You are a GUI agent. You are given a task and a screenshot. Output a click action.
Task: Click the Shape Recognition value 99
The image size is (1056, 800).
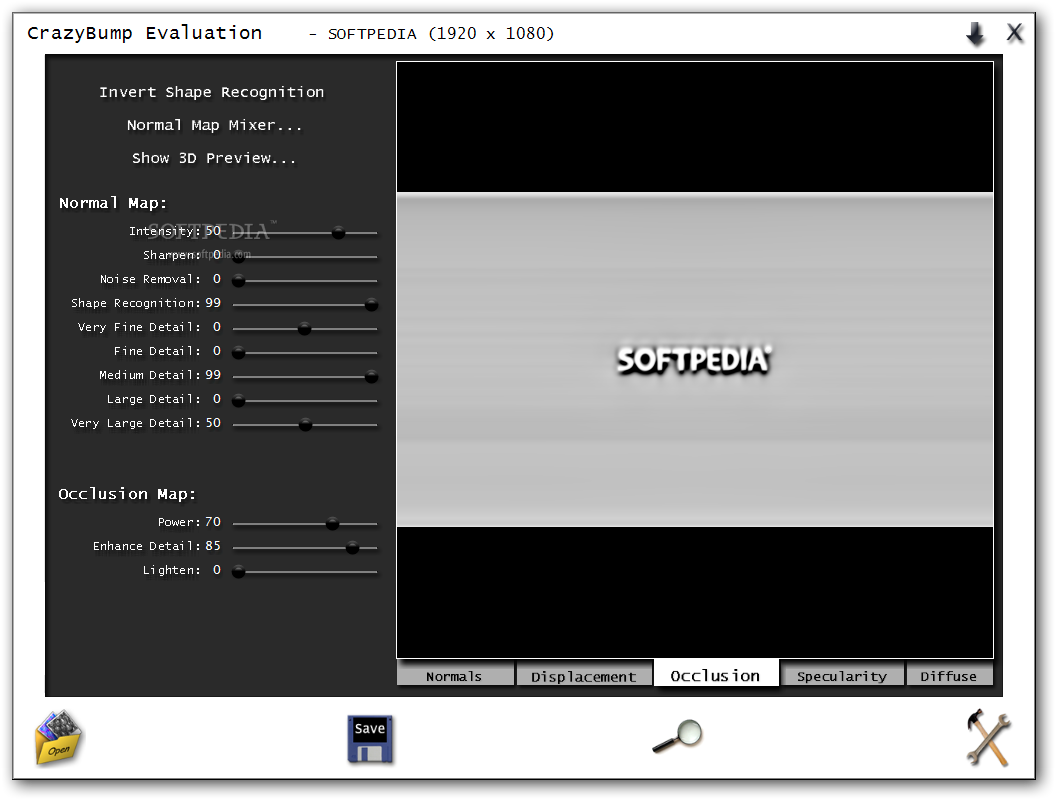(213, 302)
